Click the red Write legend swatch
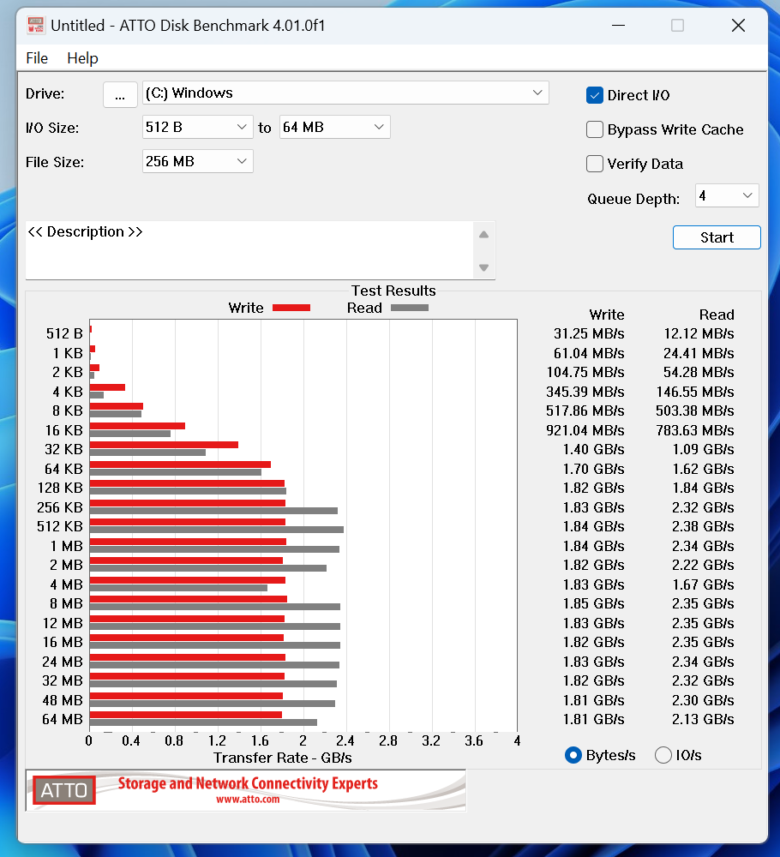The image size is (780, 857). (x=291, y=308)
